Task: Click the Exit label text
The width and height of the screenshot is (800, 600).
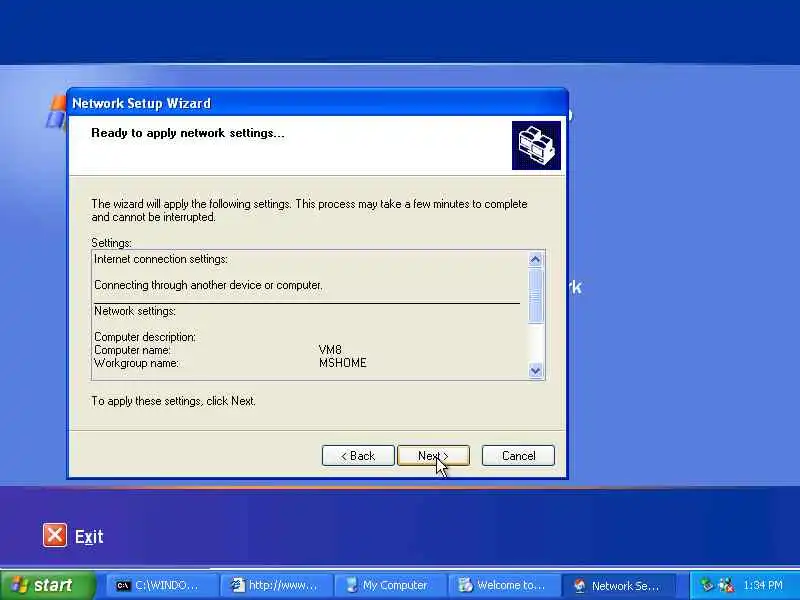Action: coord(89,537)
